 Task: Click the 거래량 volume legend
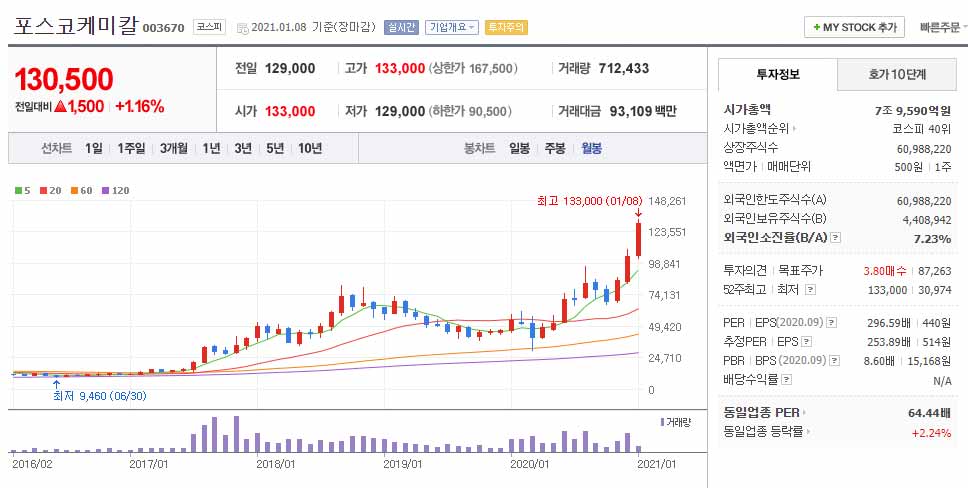[675, 423]
